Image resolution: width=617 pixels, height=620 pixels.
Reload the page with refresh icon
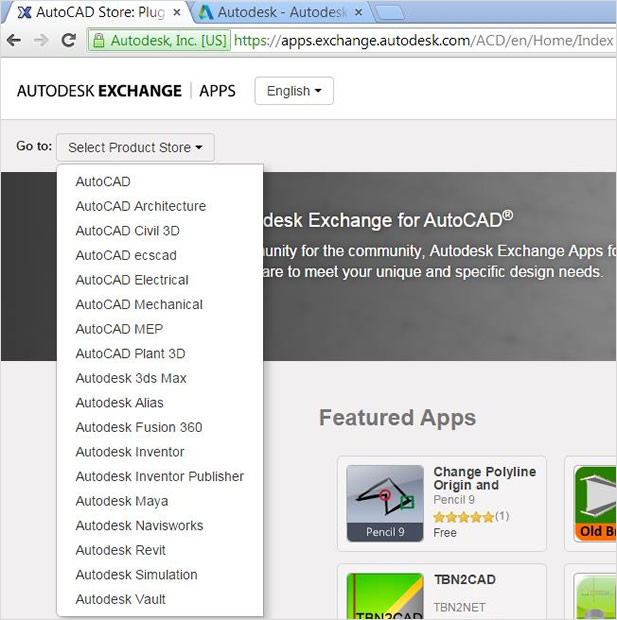(x=68, y=41)
